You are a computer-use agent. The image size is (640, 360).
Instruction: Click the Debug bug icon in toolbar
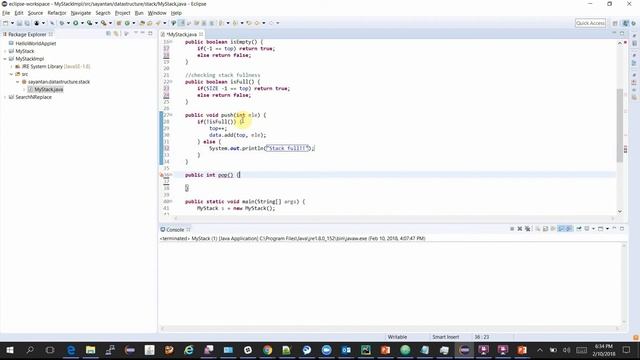coord(61,23)
